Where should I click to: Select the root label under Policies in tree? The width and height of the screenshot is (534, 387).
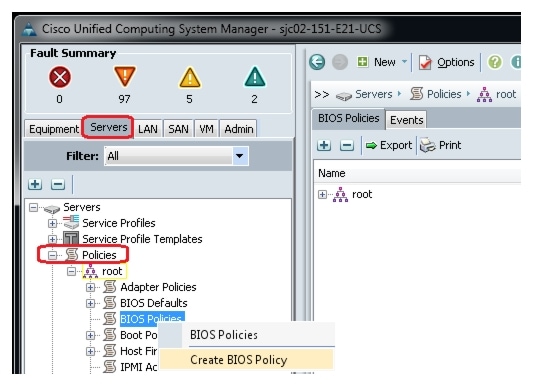[x=112, y=271]
